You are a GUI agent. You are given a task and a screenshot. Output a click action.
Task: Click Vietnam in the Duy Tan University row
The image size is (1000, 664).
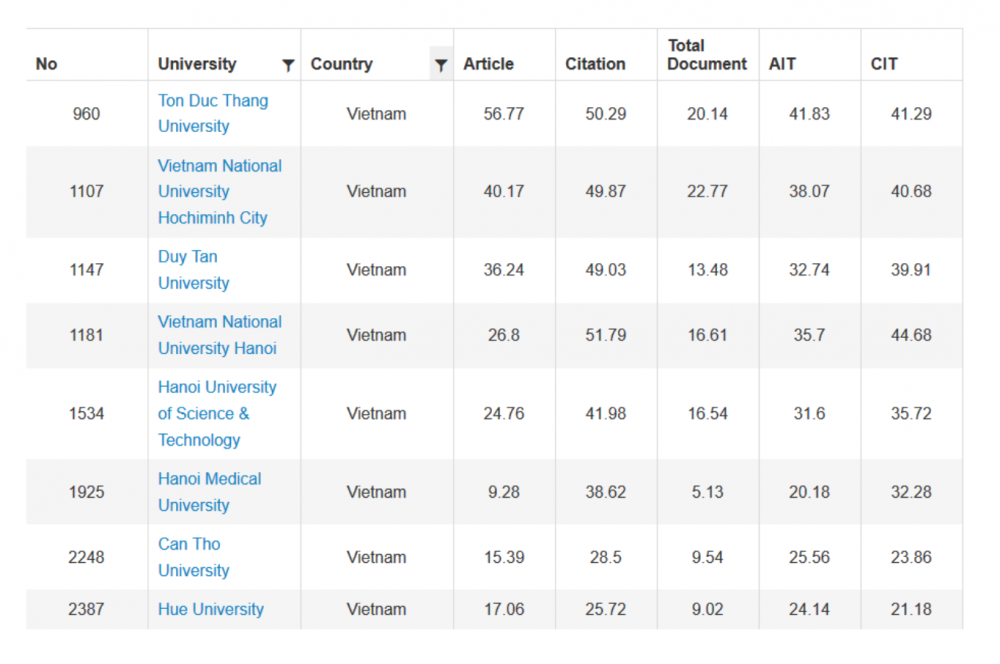(376, 270)
